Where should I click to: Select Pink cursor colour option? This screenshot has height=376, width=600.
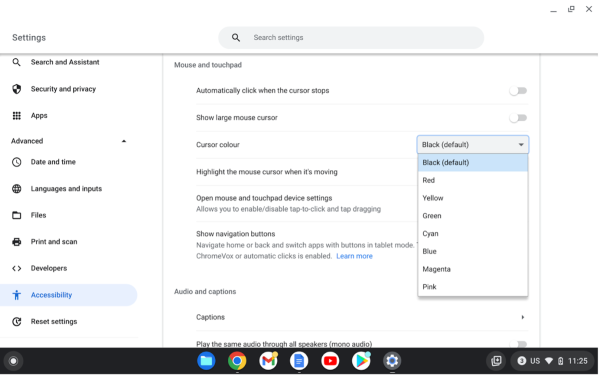click(x=473, y=287)
